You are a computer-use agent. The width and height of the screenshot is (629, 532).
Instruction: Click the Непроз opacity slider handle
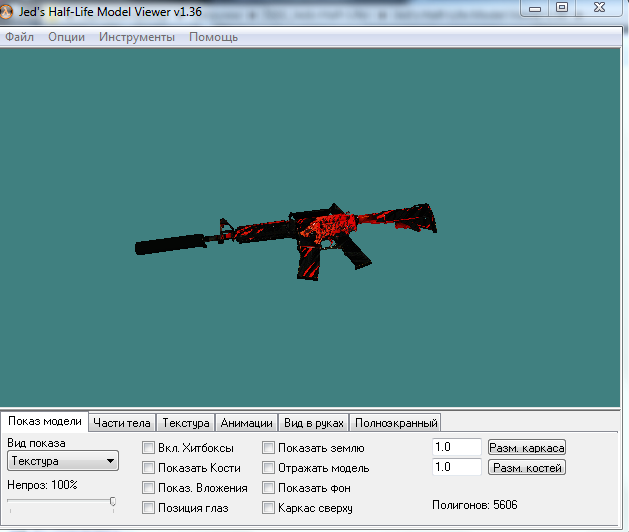[113, 502]
